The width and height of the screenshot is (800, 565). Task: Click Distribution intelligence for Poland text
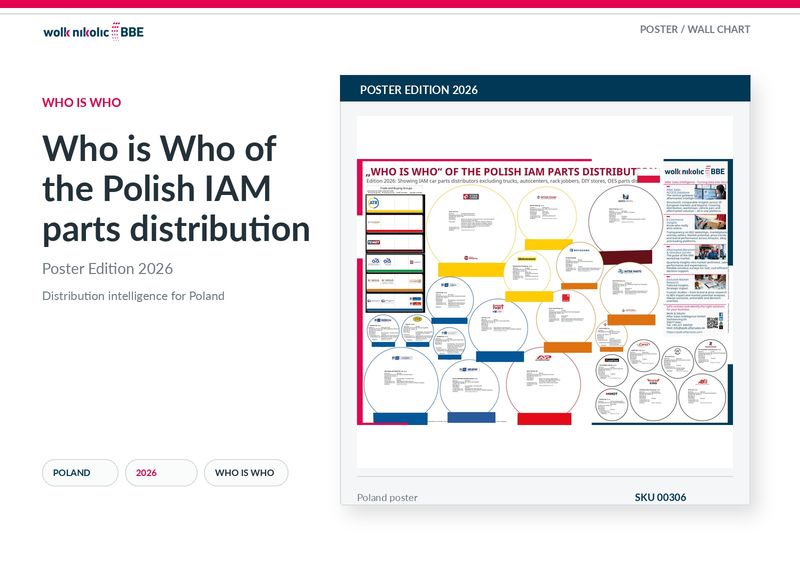pos(133,296)
